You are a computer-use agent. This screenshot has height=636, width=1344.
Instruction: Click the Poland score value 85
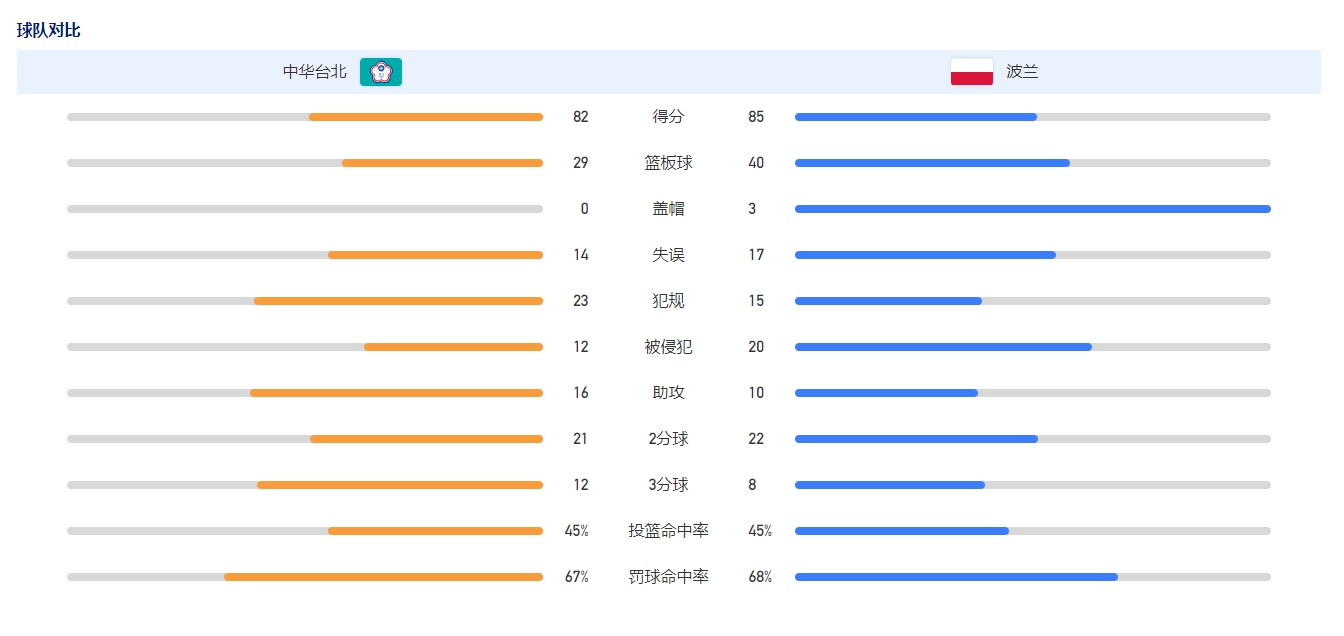(756, 117)
